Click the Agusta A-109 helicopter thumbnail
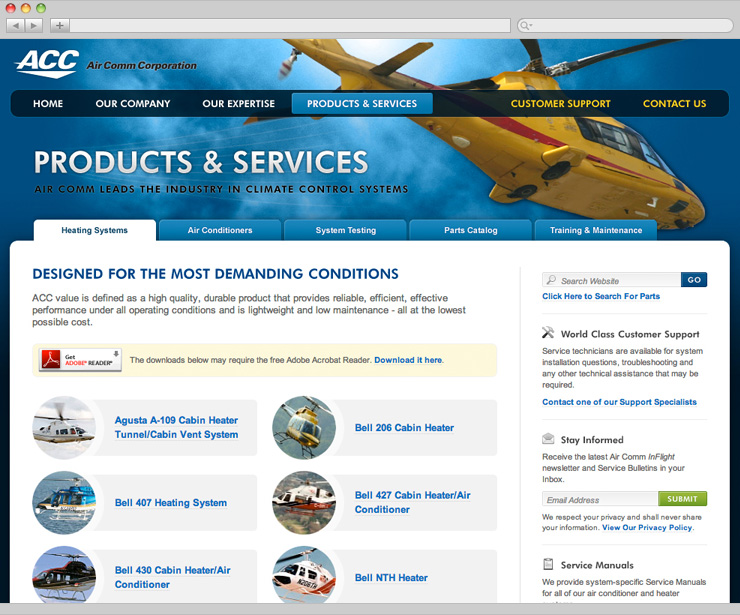This screenshot has width=740, height=615. pyautogui.click(x=64, y=428)
